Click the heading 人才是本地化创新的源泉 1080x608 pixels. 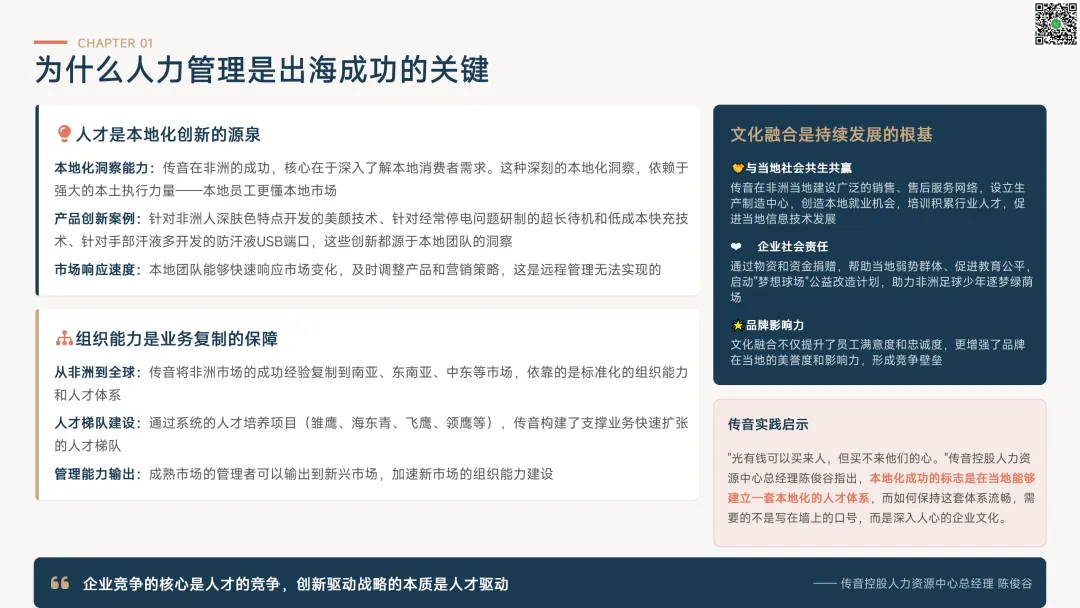pyautogui.click(x=168, y=134)
